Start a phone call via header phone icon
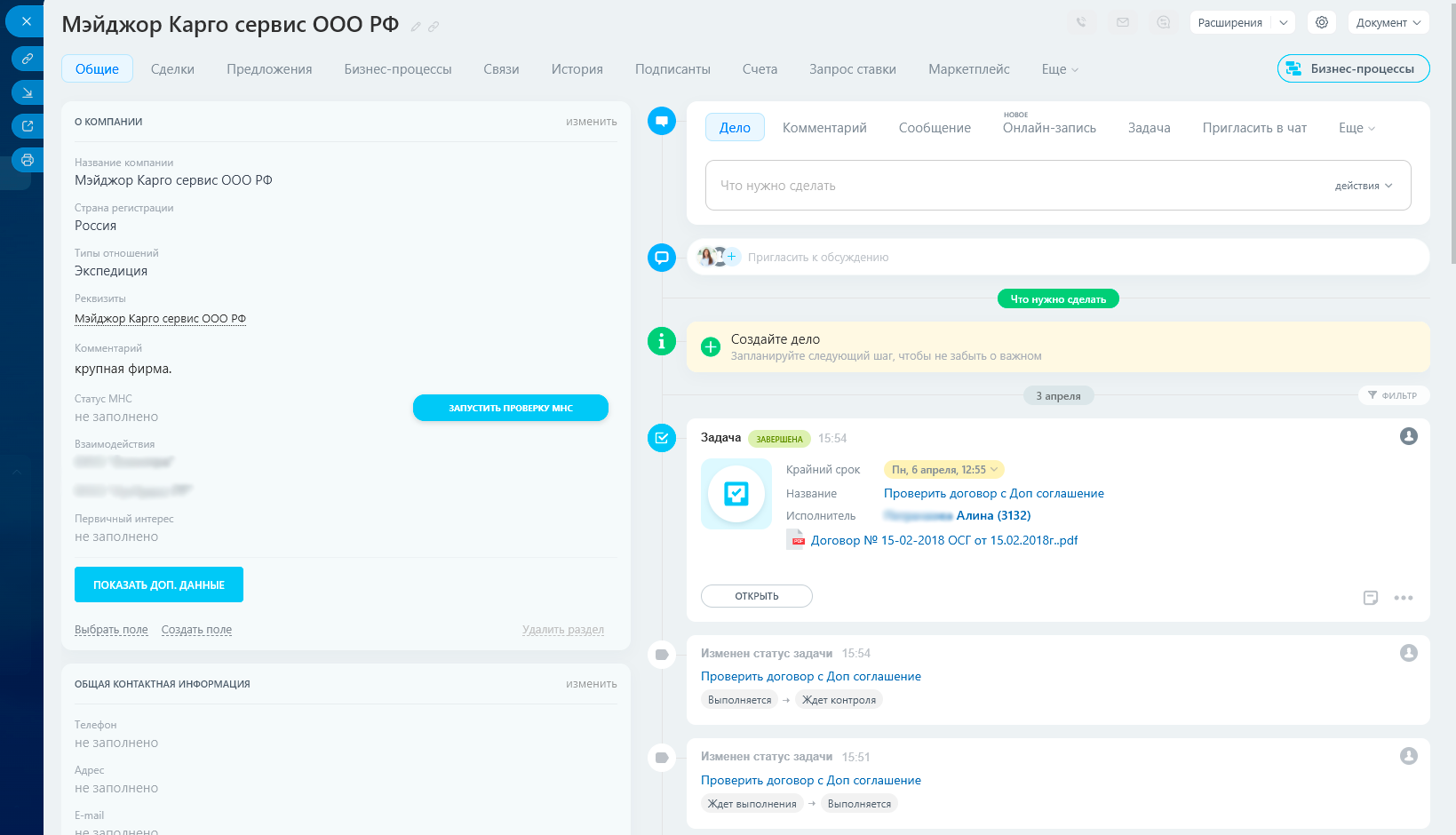 [x=1081, y=22]
